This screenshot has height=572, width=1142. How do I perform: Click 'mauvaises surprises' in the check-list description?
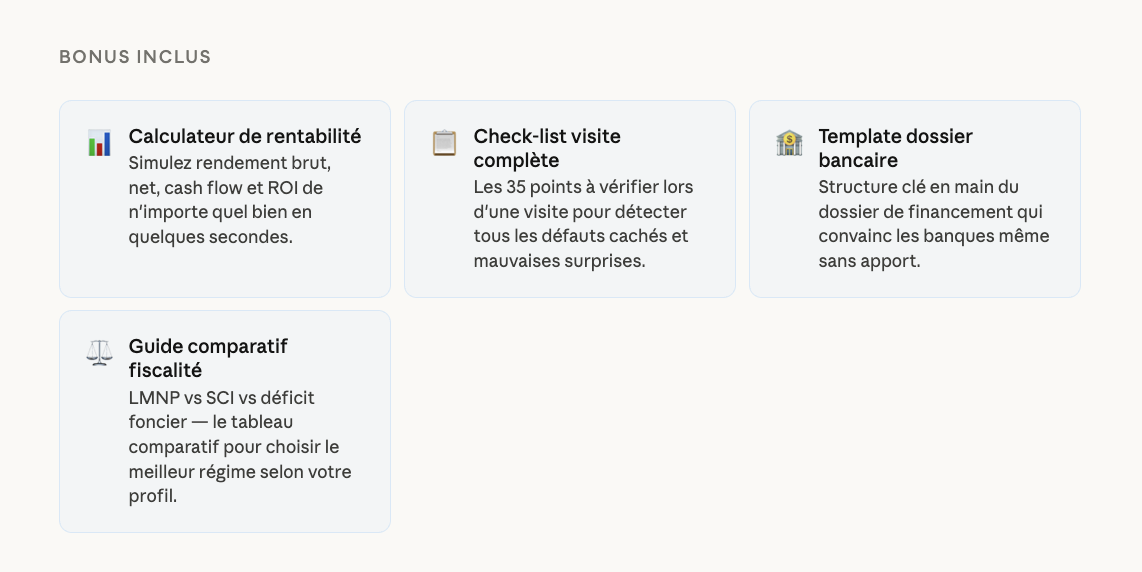[557, 261]
